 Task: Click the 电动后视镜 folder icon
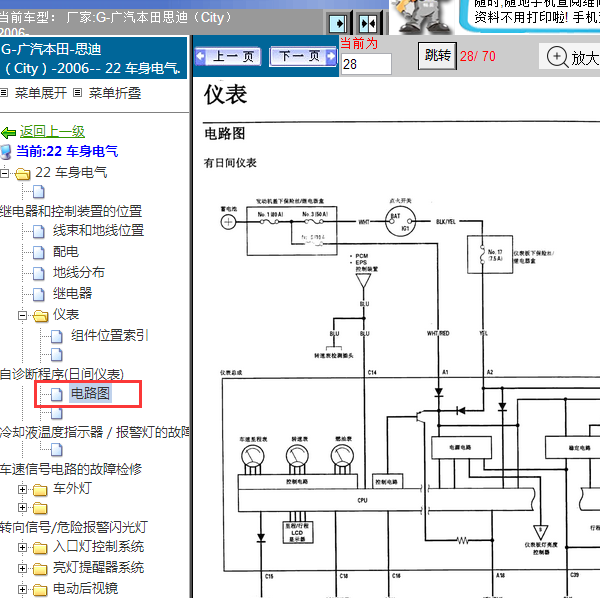pyautogui.click(x=40, y=590)
